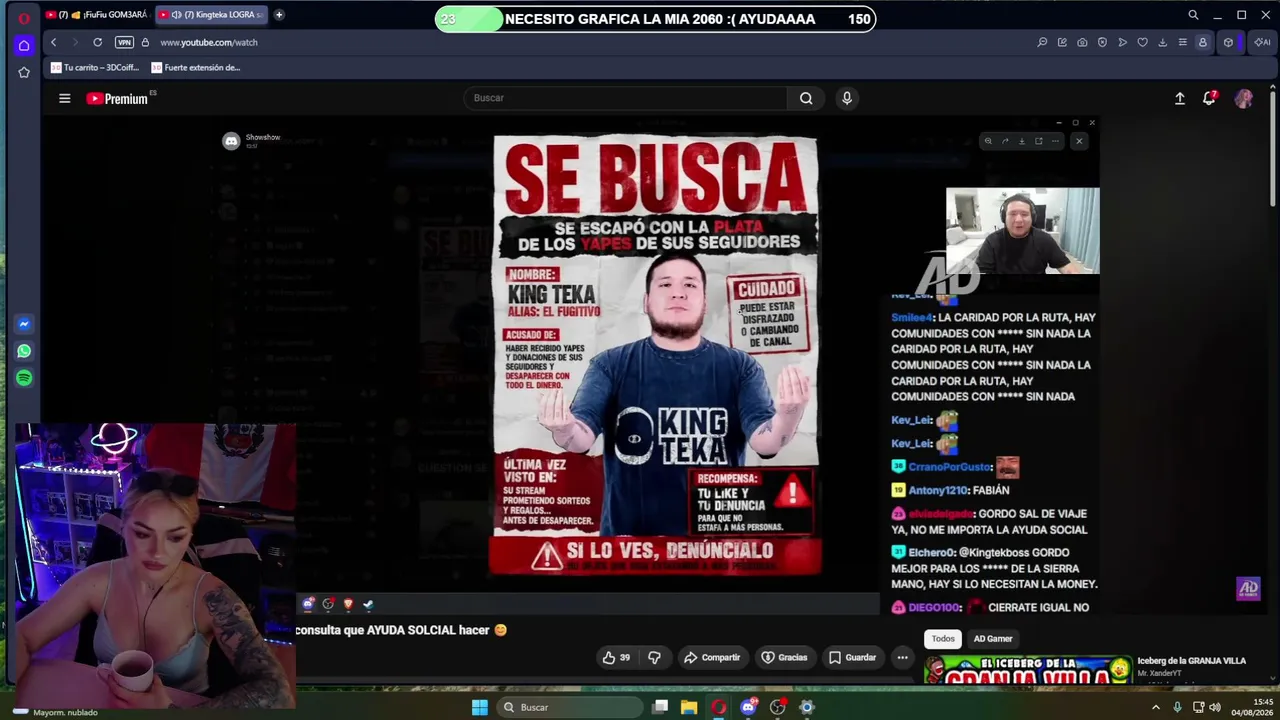
Task: Open Discord from the taskbar
Action: [x=748, y=707]
